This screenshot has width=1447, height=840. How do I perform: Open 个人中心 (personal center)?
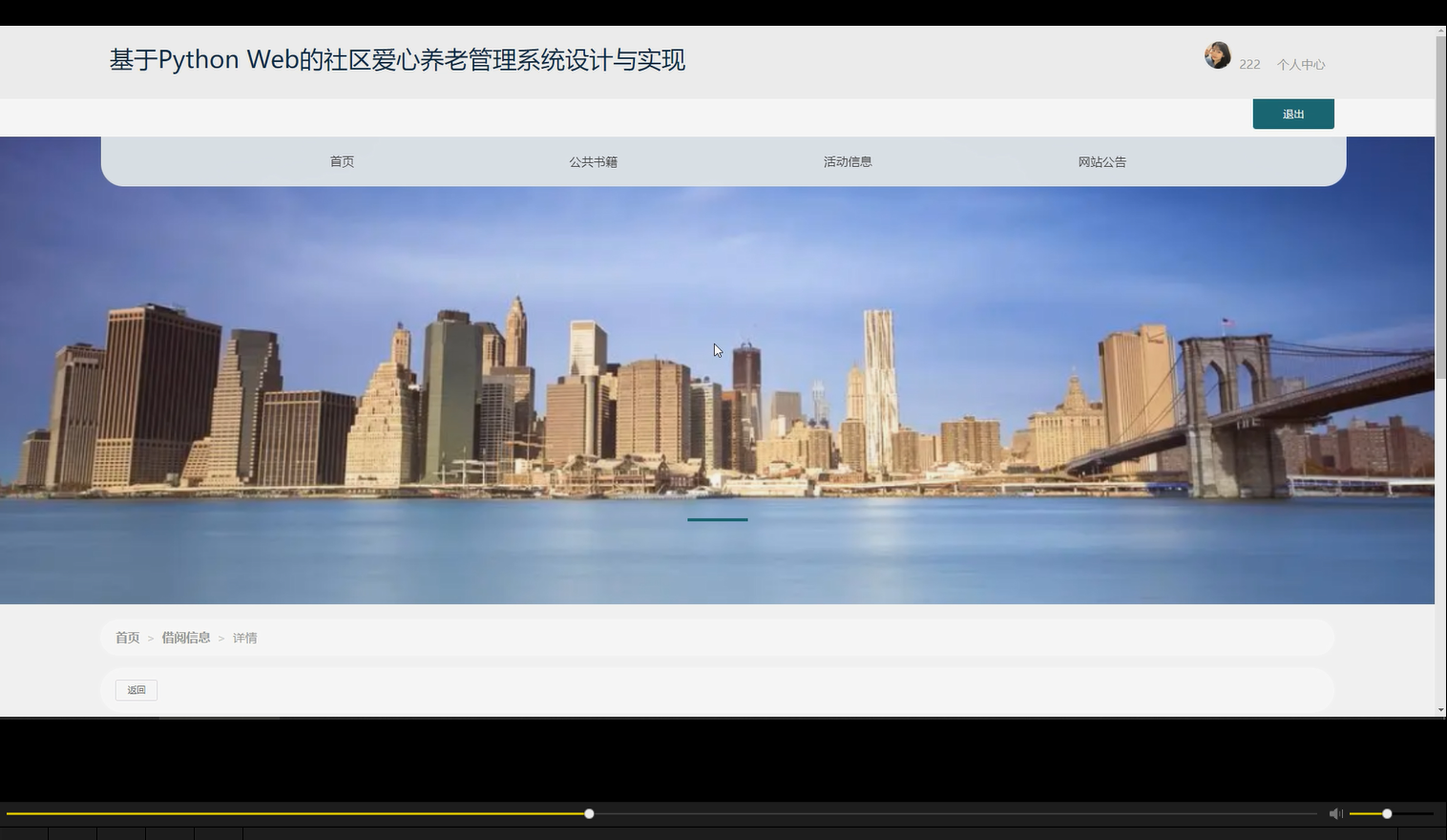[1301, 64]
